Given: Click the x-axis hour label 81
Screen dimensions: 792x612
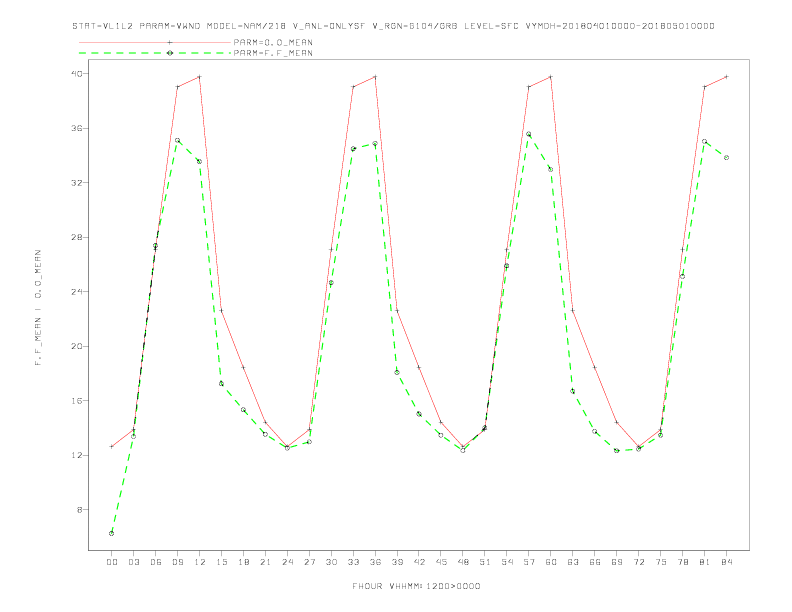Looking at the screenshot, I should (705, 562).
